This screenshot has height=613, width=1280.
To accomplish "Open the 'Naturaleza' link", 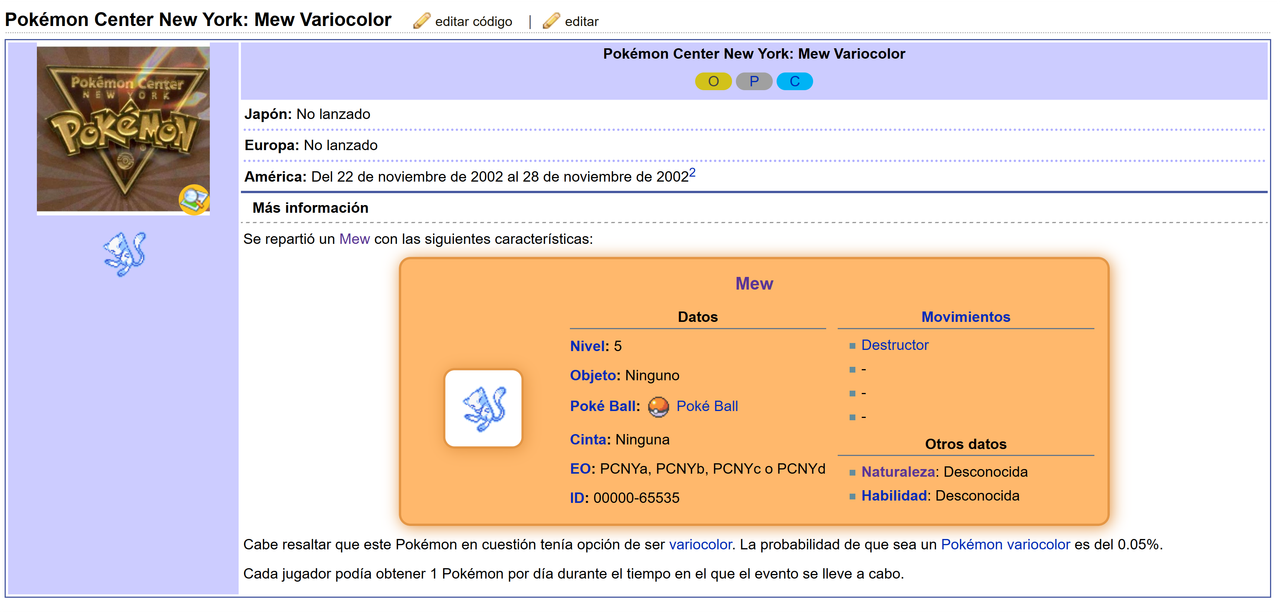I will [x=898, y=472].
